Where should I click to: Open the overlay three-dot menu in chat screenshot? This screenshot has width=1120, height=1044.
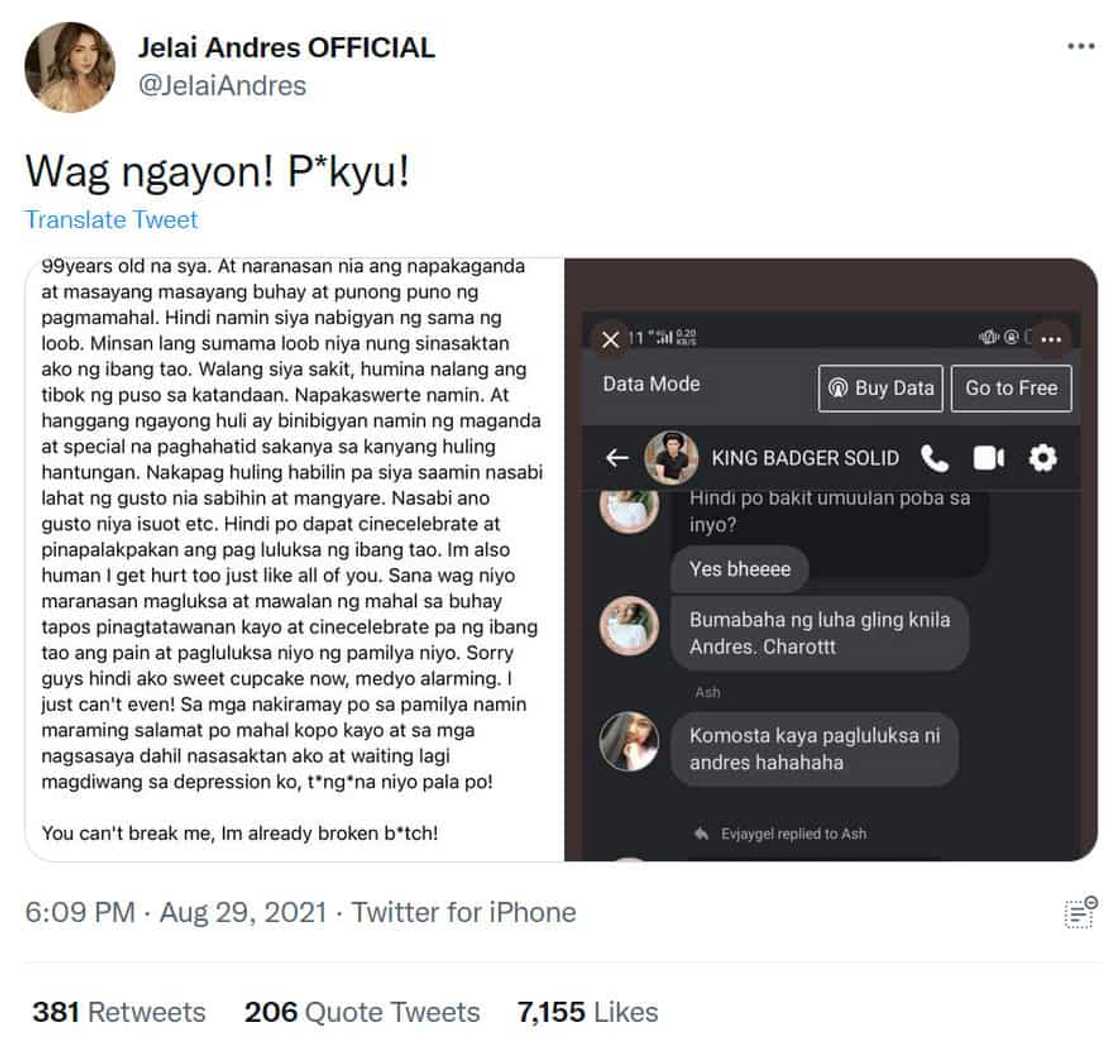[x=1051, y=339]
